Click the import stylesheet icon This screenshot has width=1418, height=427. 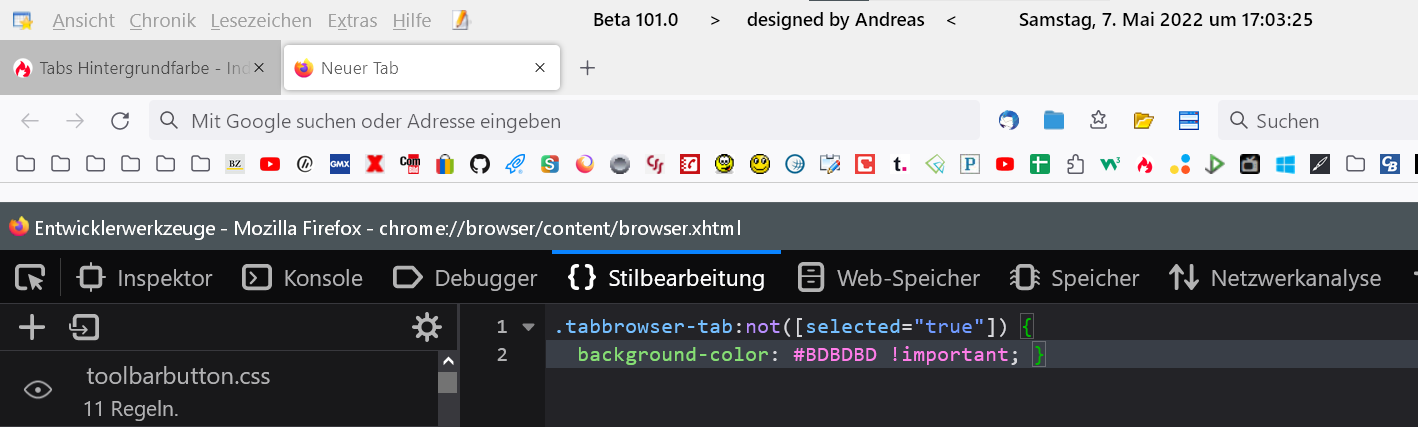click(x=83, y=327)
